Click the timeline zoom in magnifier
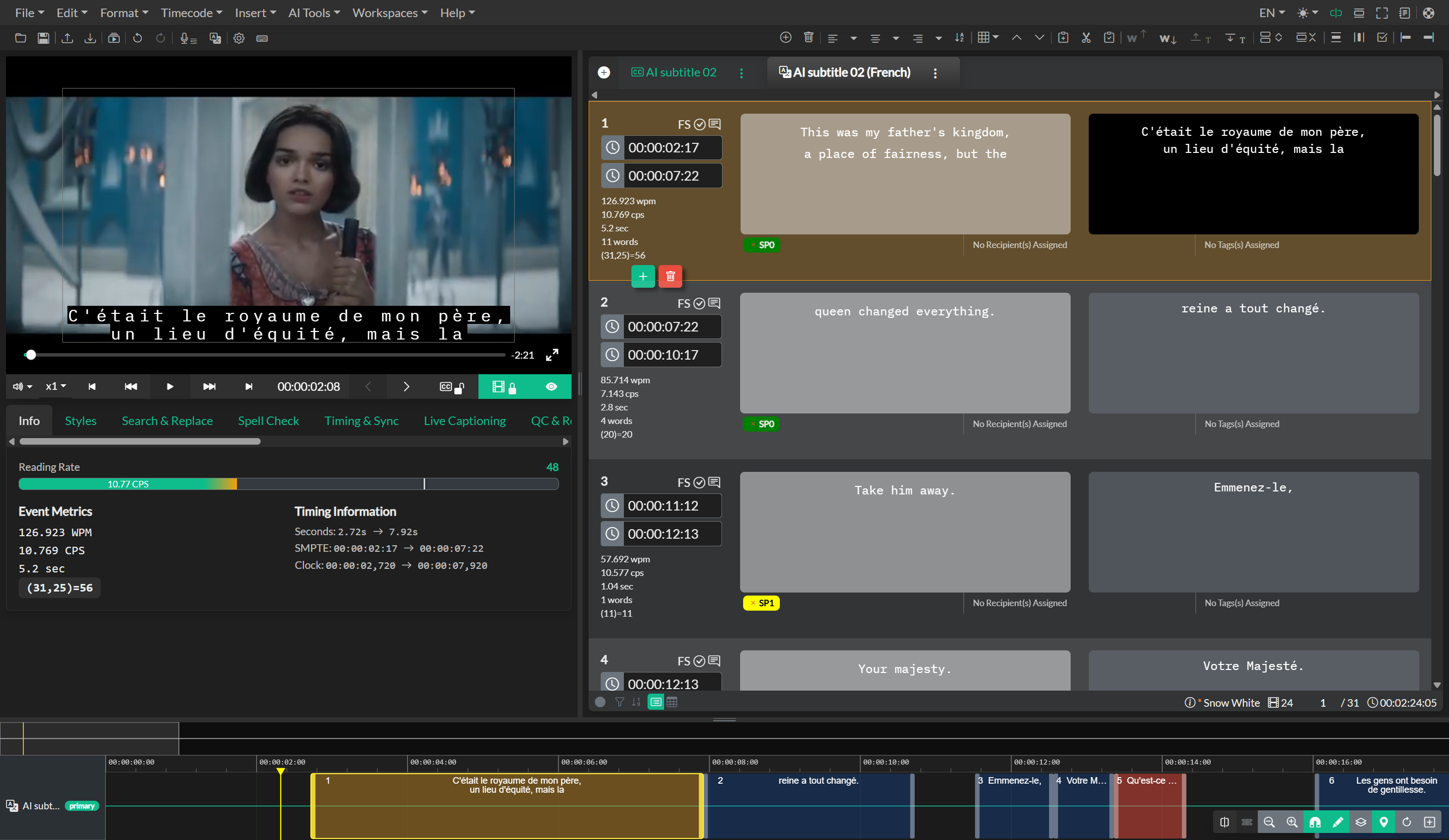Screen dimensions: 1449x840 1292,822
